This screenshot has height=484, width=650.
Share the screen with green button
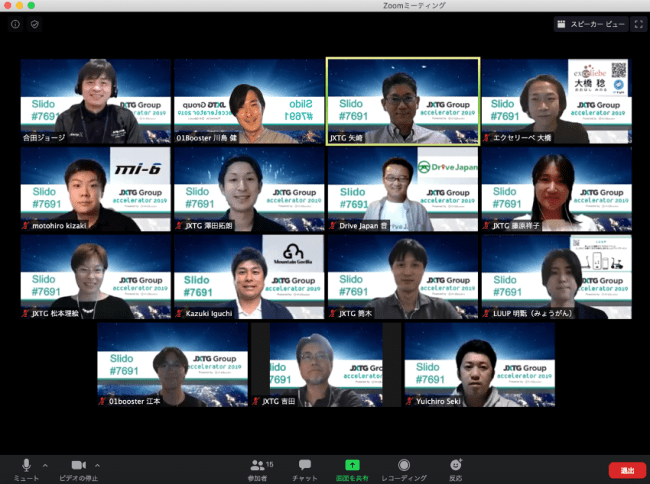click(x=352, y=470)
